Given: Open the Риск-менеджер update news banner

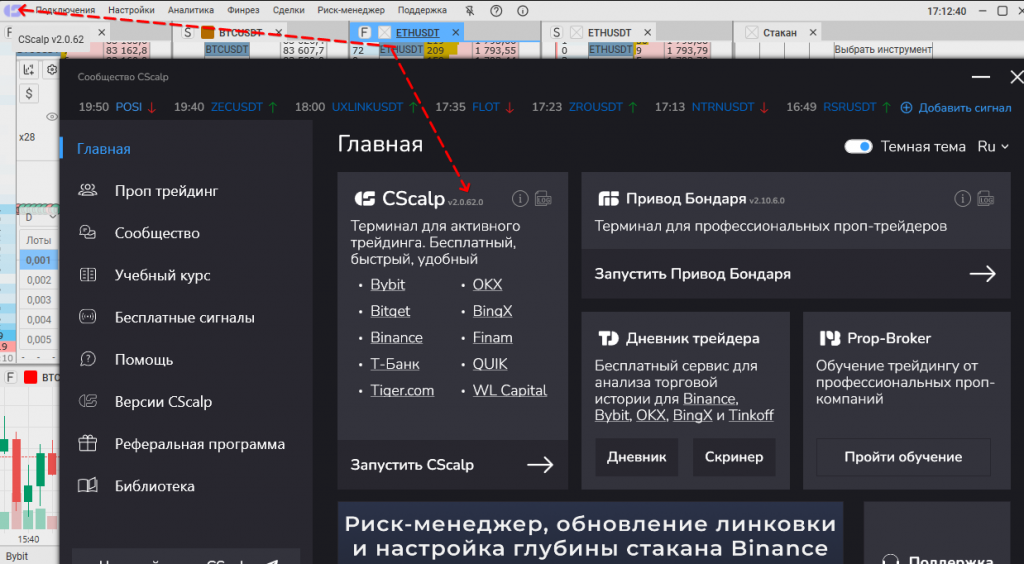Looking at the screenshot, I should [590, 533].
